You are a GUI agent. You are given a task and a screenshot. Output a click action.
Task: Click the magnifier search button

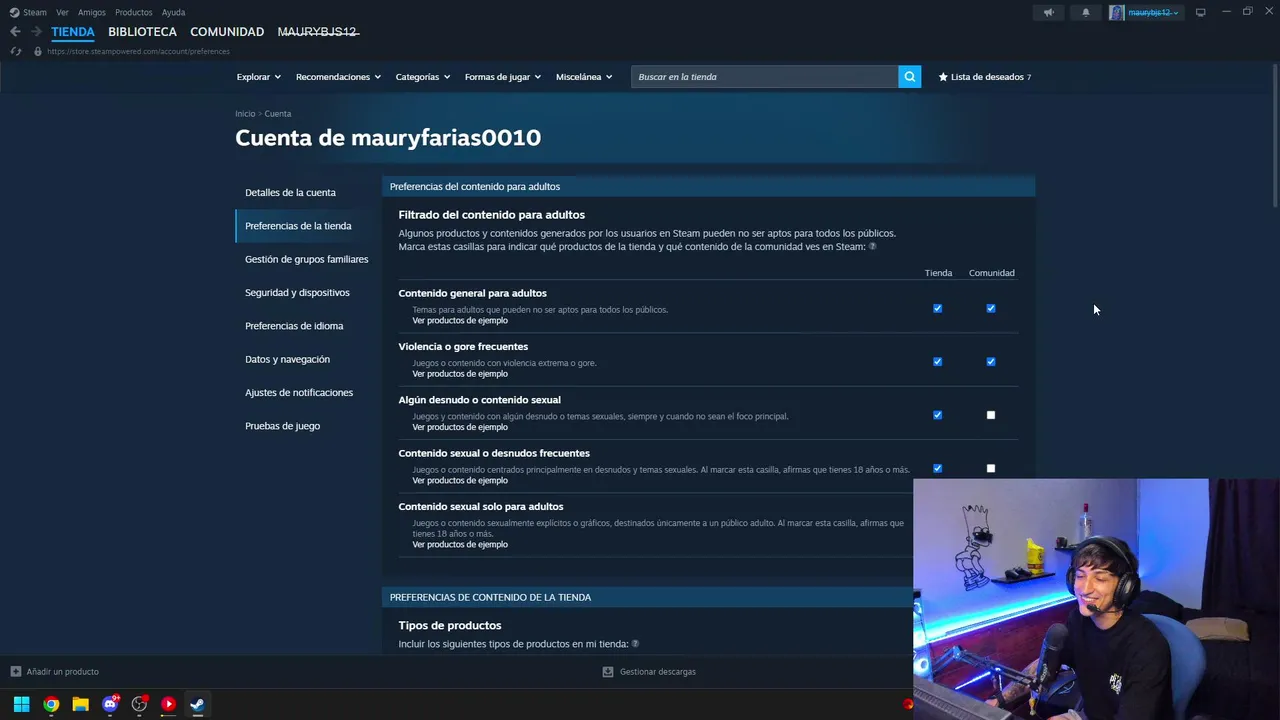(909, 77)
